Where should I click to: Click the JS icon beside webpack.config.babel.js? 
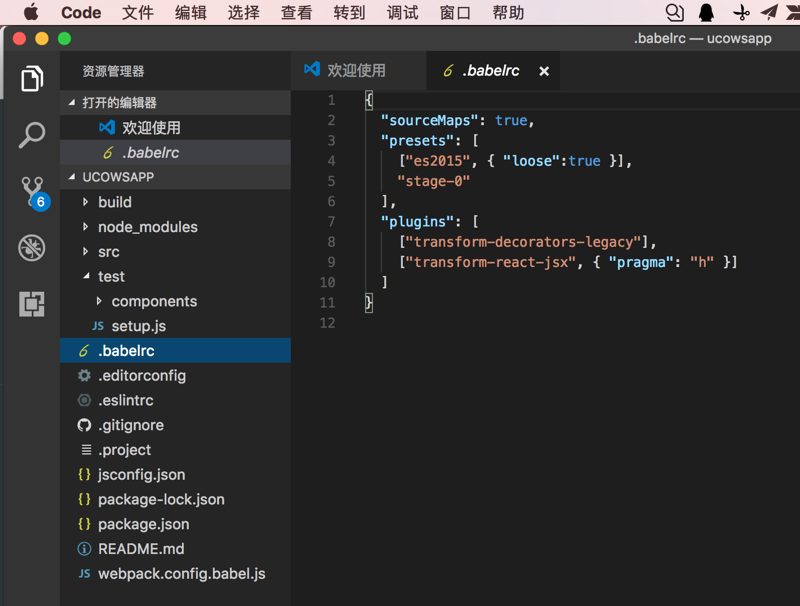pos(84,574)
